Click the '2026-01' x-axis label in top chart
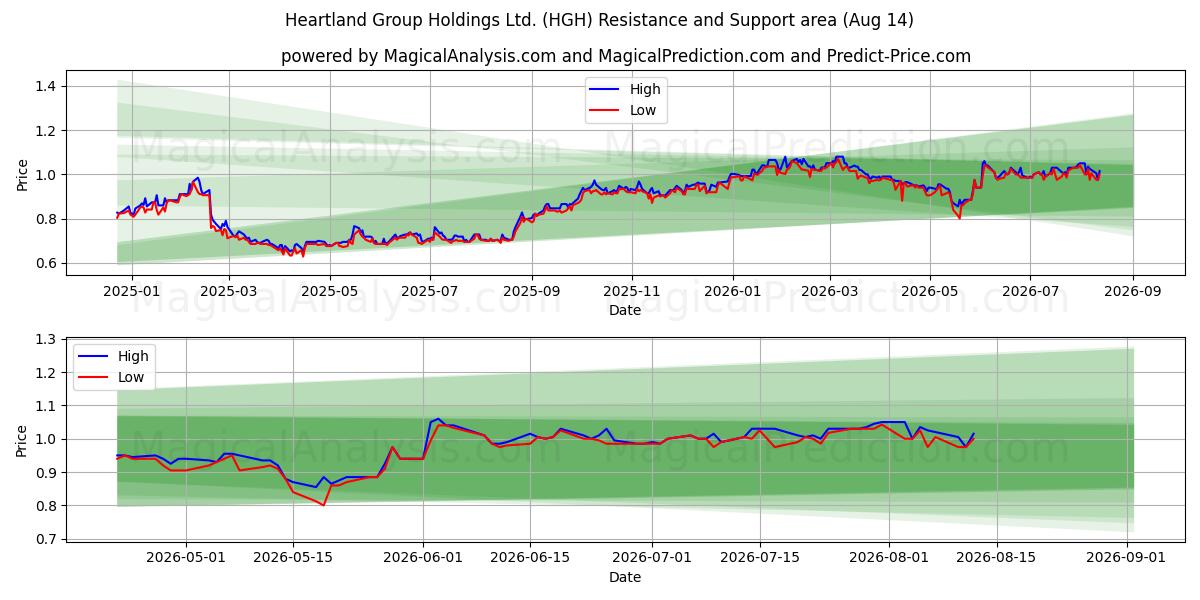The image size is (1200, 600). [x=732, y=291]
